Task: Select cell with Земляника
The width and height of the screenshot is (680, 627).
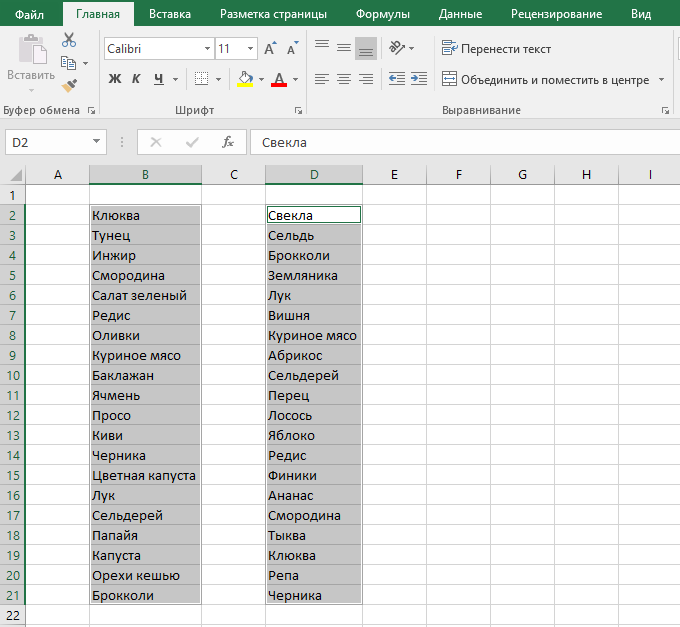Action: 314,275
